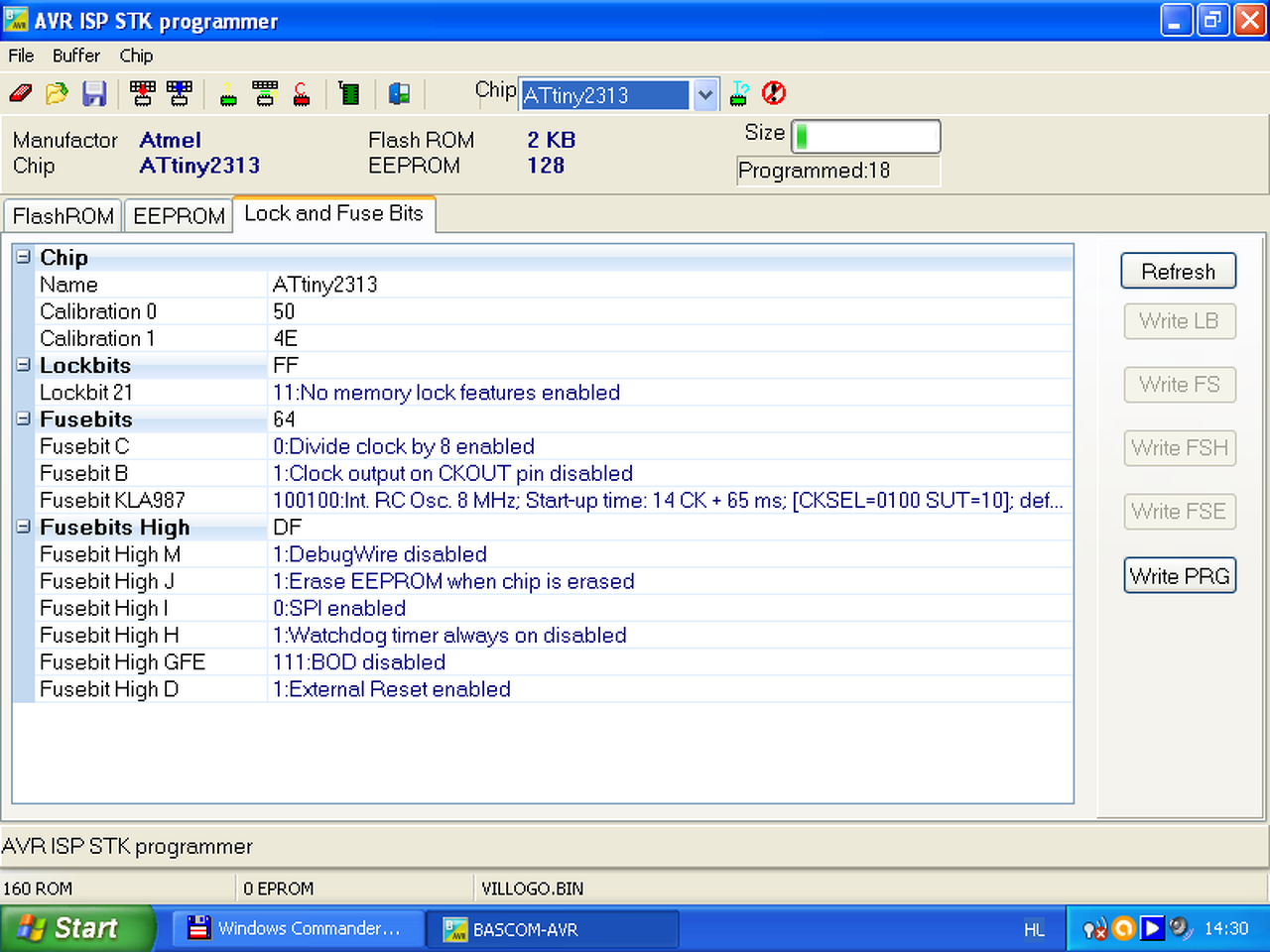
Task: Click the Write PRG button
Action: pyautogui.click(x=1179, y=576)
